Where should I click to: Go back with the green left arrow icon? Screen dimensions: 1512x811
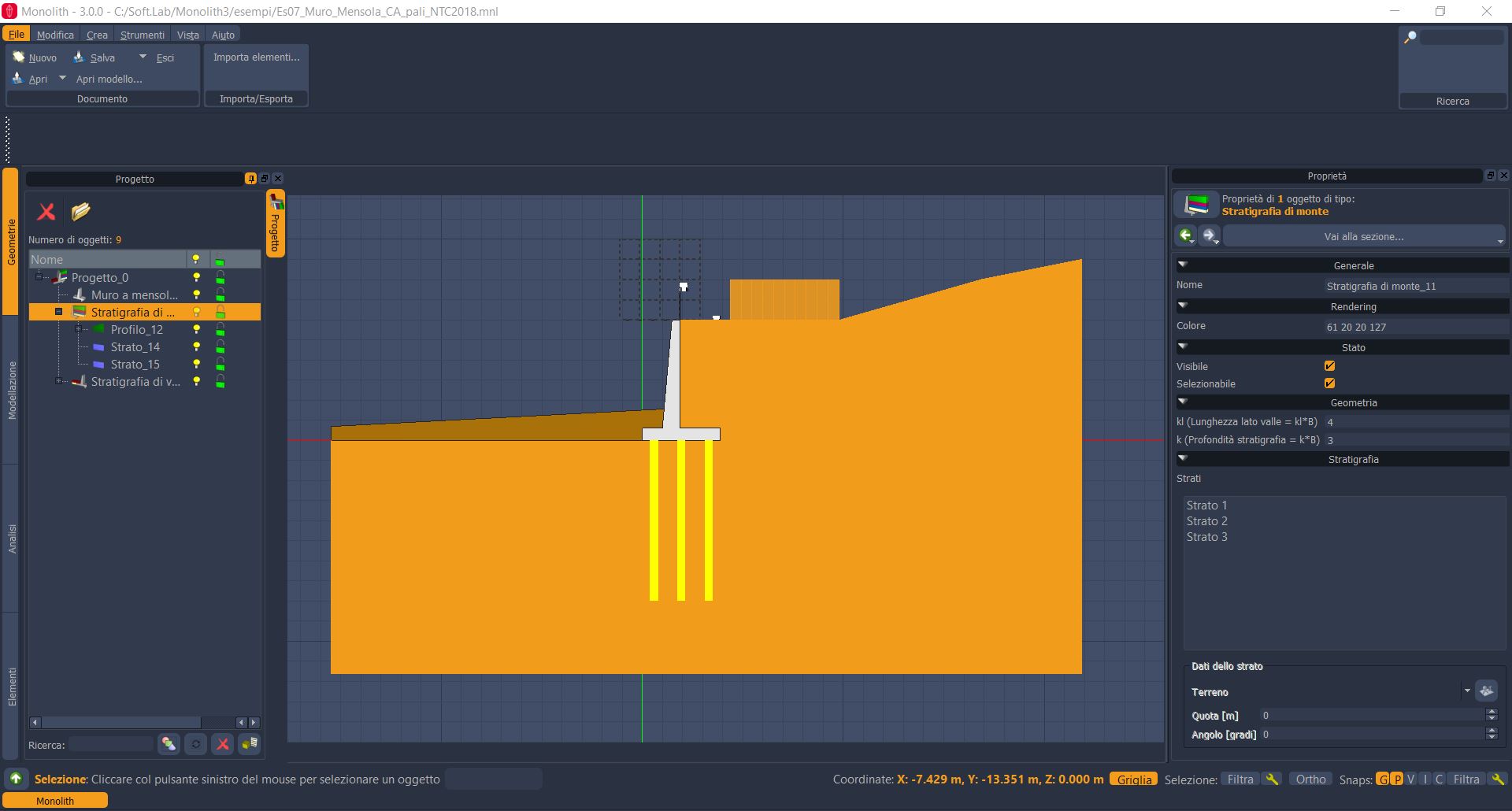pyautogui.click(x=1186, y=235)
